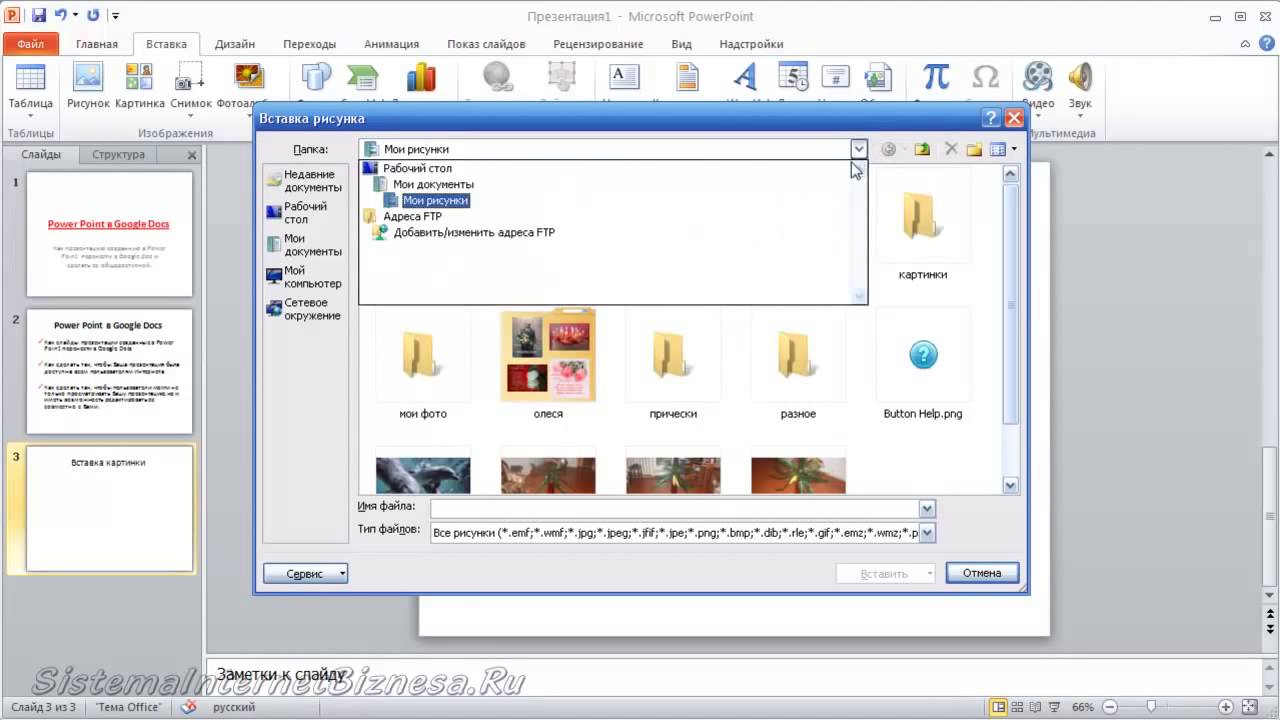The height and width of the screenshot is (720, 1280).
Task: Switch to reading view in the status bar
Action: click(x=1035, y=707)
